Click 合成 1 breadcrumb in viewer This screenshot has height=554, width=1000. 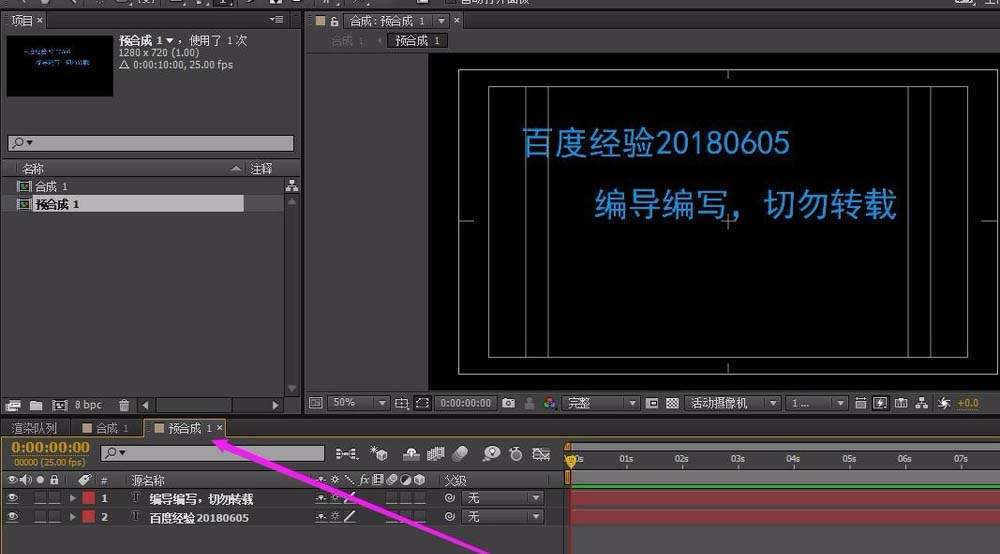click(347, 41)
